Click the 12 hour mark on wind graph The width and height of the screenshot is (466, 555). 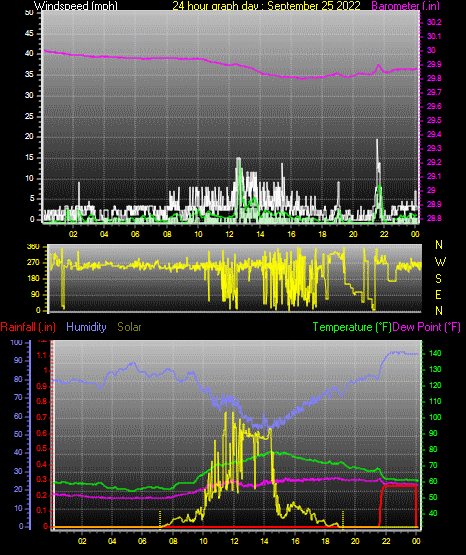(229, 234)
